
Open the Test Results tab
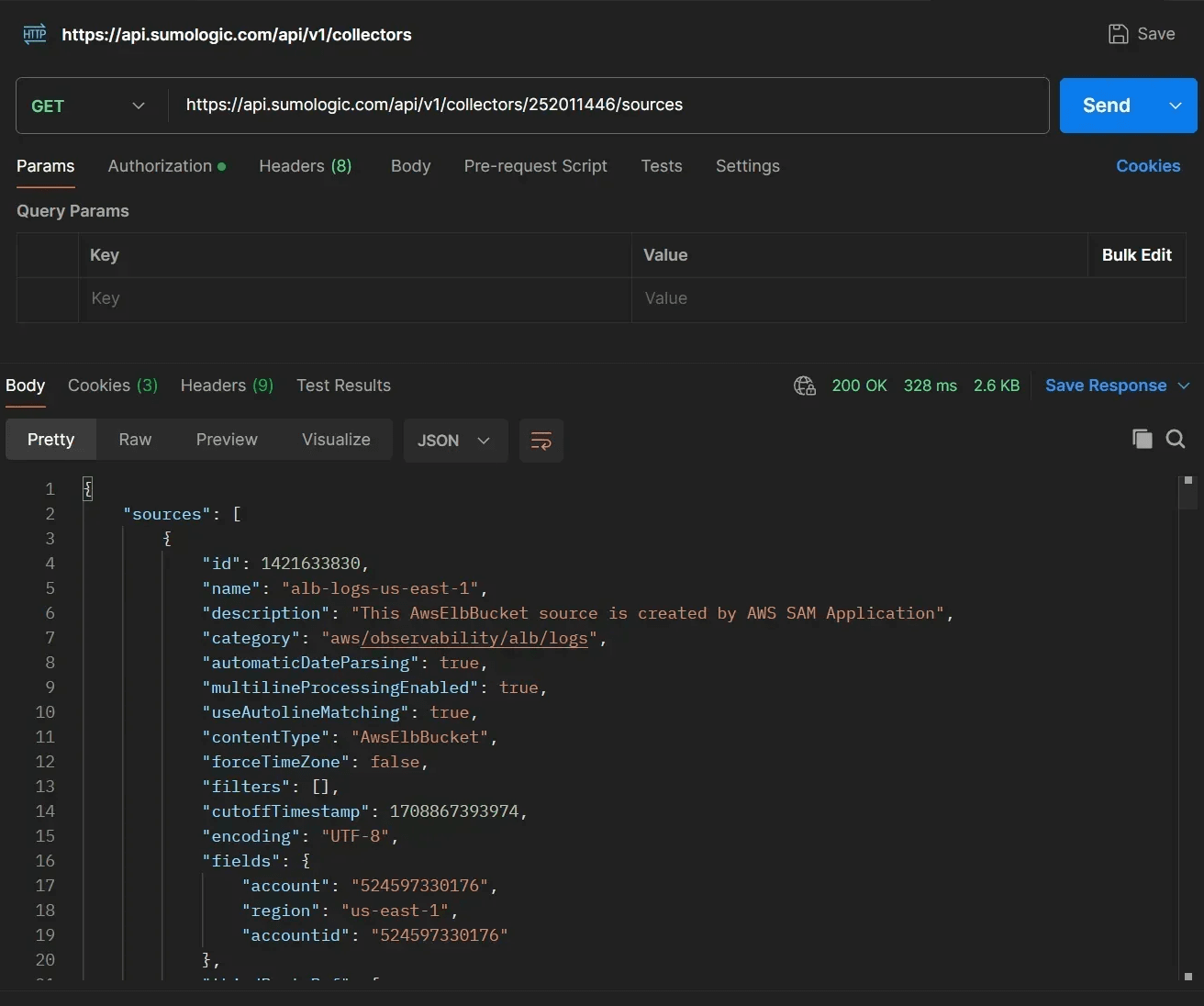click(x=343, y=386)
